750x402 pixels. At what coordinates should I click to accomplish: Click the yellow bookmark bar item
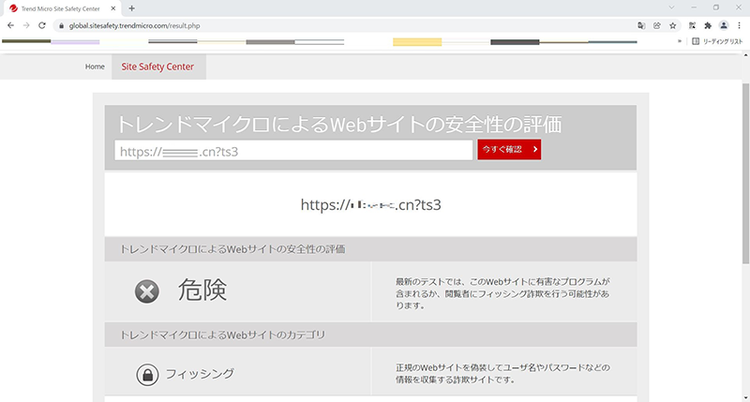pyautogui.click(x=417, y=42)
